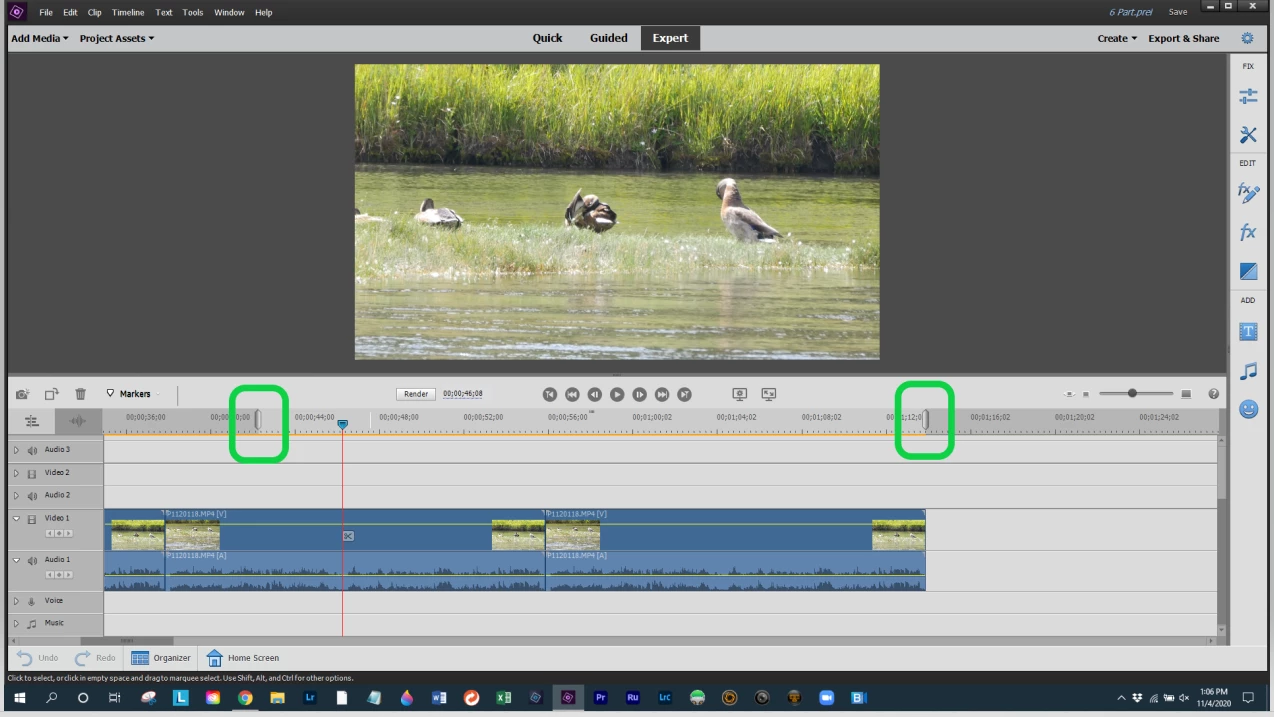
Task: Click the Freeze Frame camera icon
Action: point(22,394)
